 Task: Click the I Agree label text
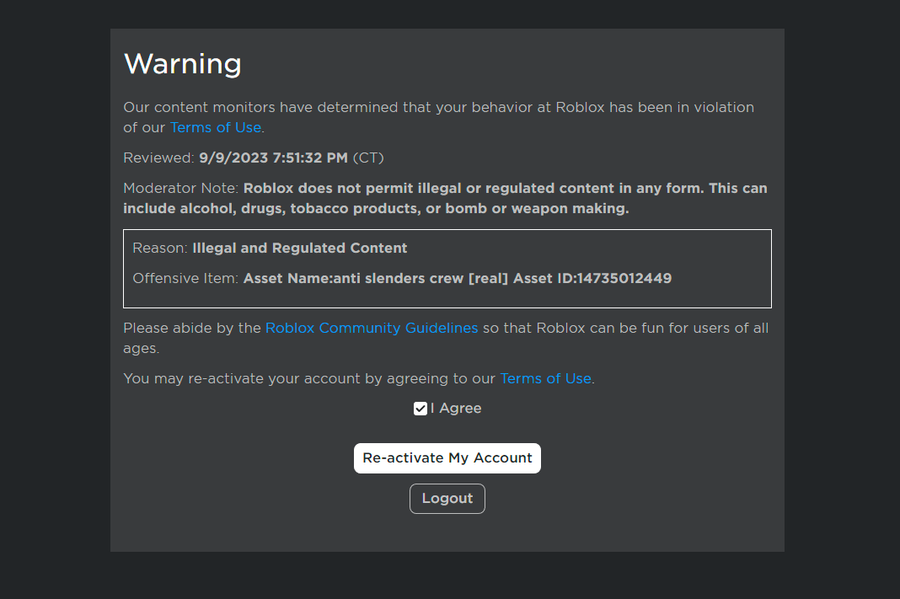point(456,409)
